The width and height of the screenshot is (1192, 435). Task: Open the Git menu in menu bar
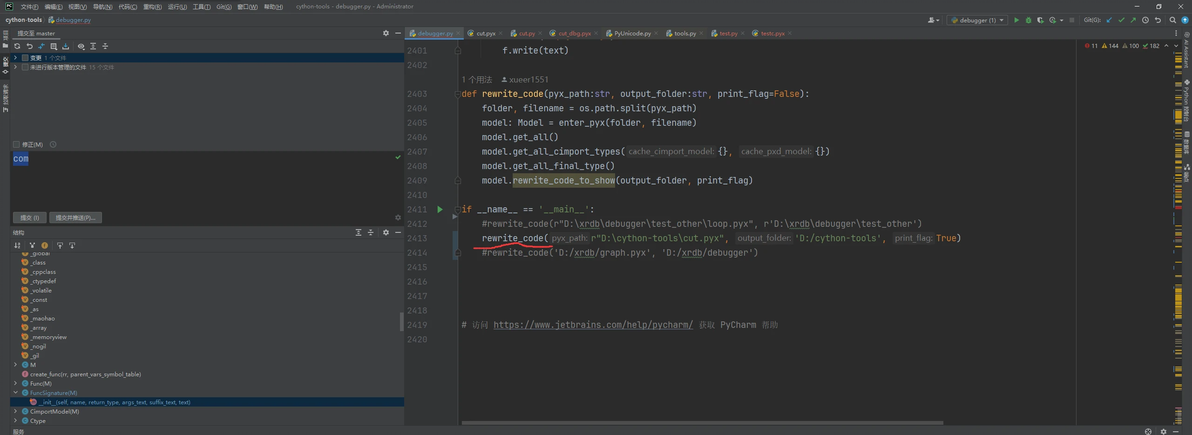224,6
